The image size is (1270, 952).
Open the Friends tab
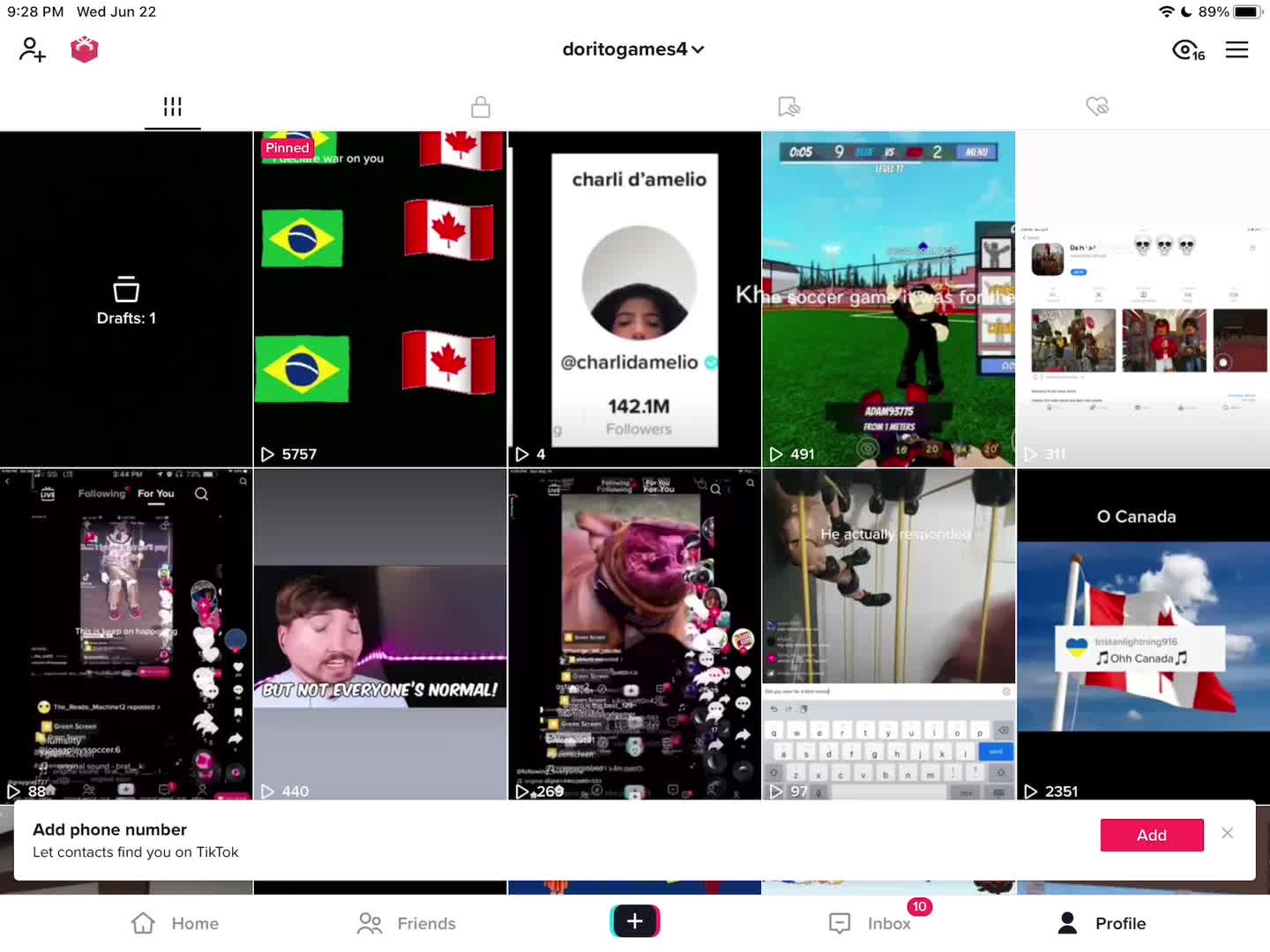[x=407, y=923]
